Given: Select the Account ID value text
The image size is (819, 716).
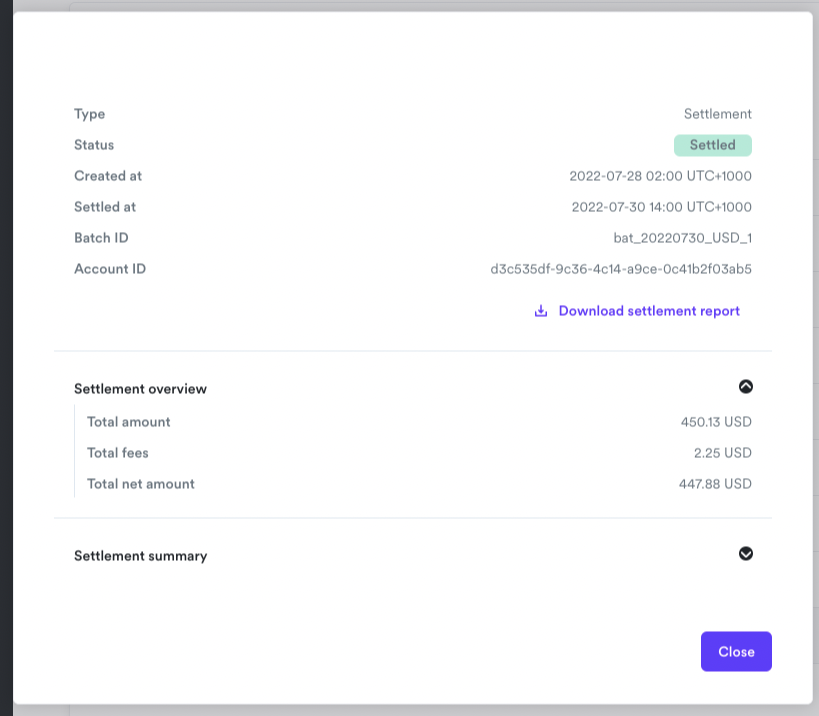Looking at the screenshot, I should click(x=620, y=269).
